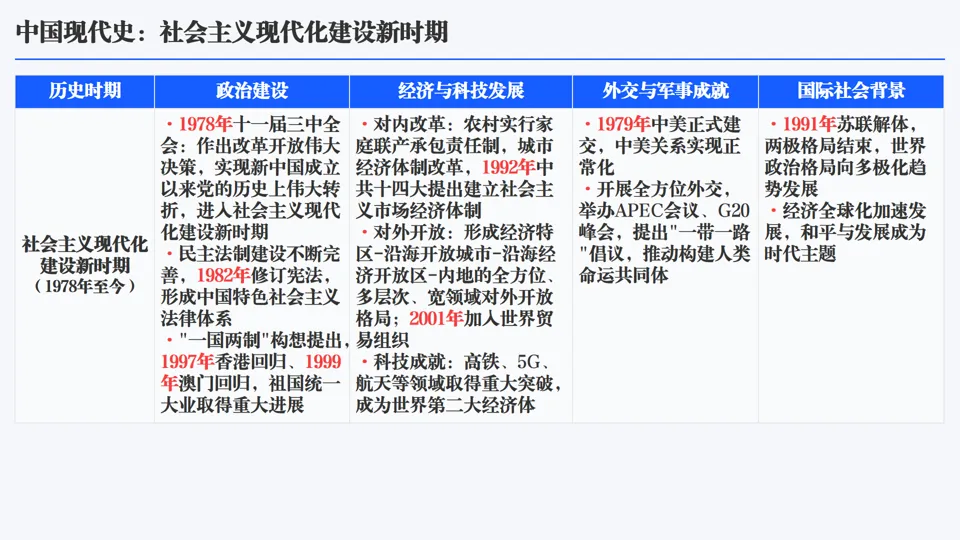Select the 经济与科技发展 column header
The width and height of the screenshot is (960, 540).
pyautogui.click(x=461, y=91)
